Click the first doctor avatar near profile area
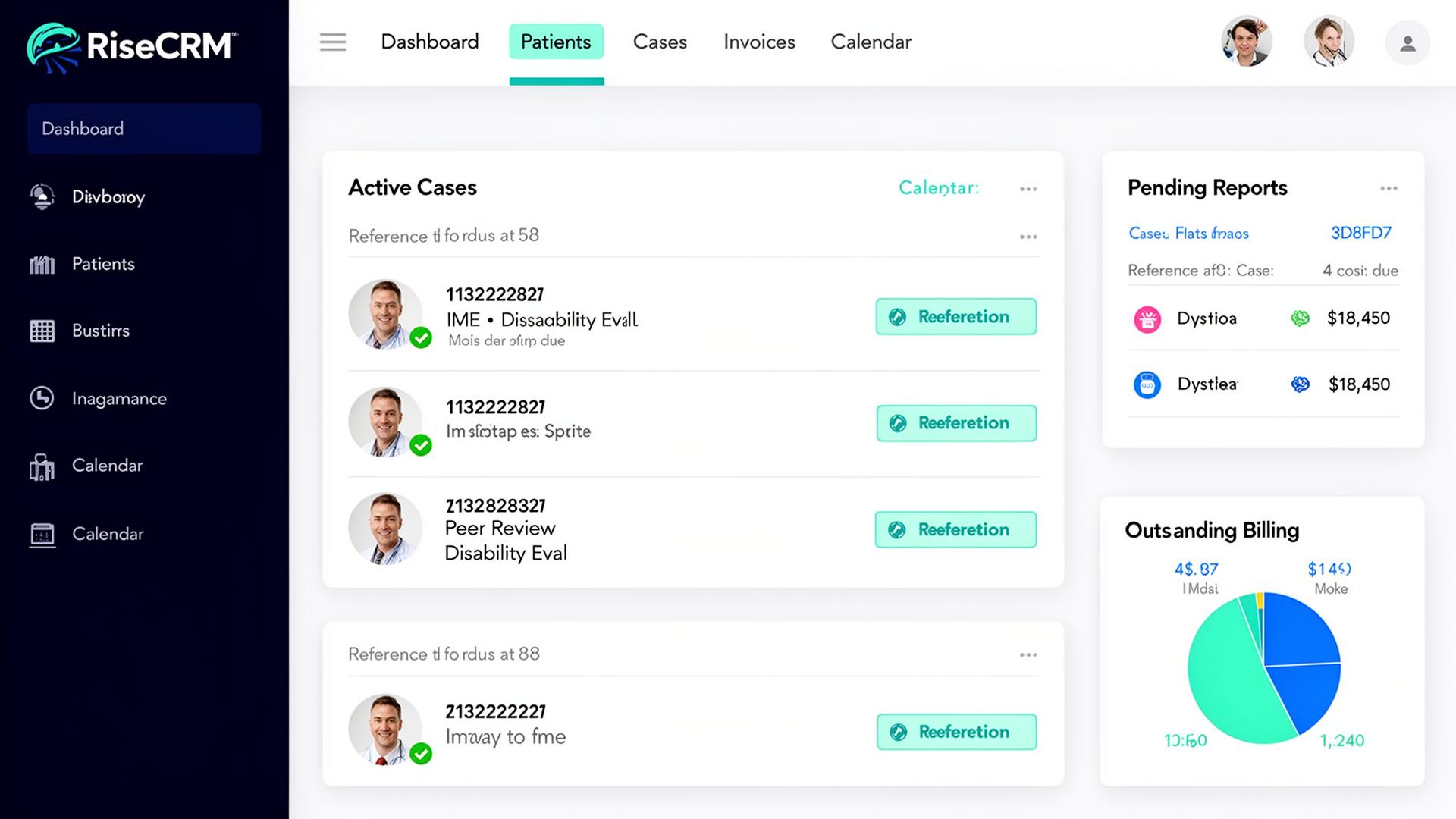This screenshot has width=1456, height=819. click(x=1246, y=42)
